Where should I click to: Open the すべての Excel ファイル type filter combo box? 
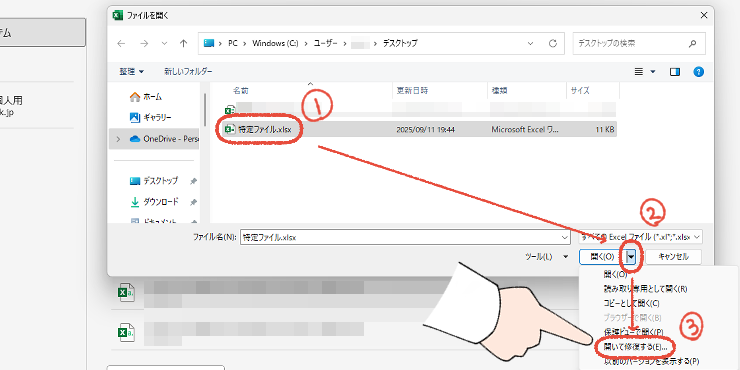[641, 237]
